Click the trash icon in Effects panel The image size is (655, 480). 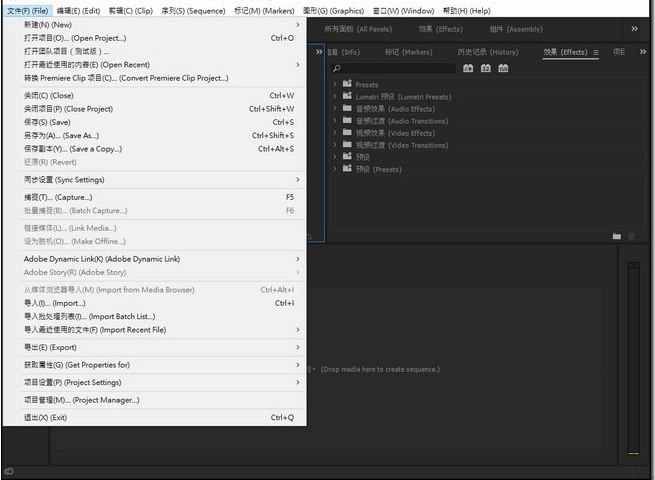pyautogui.click(x=631, y=236)
